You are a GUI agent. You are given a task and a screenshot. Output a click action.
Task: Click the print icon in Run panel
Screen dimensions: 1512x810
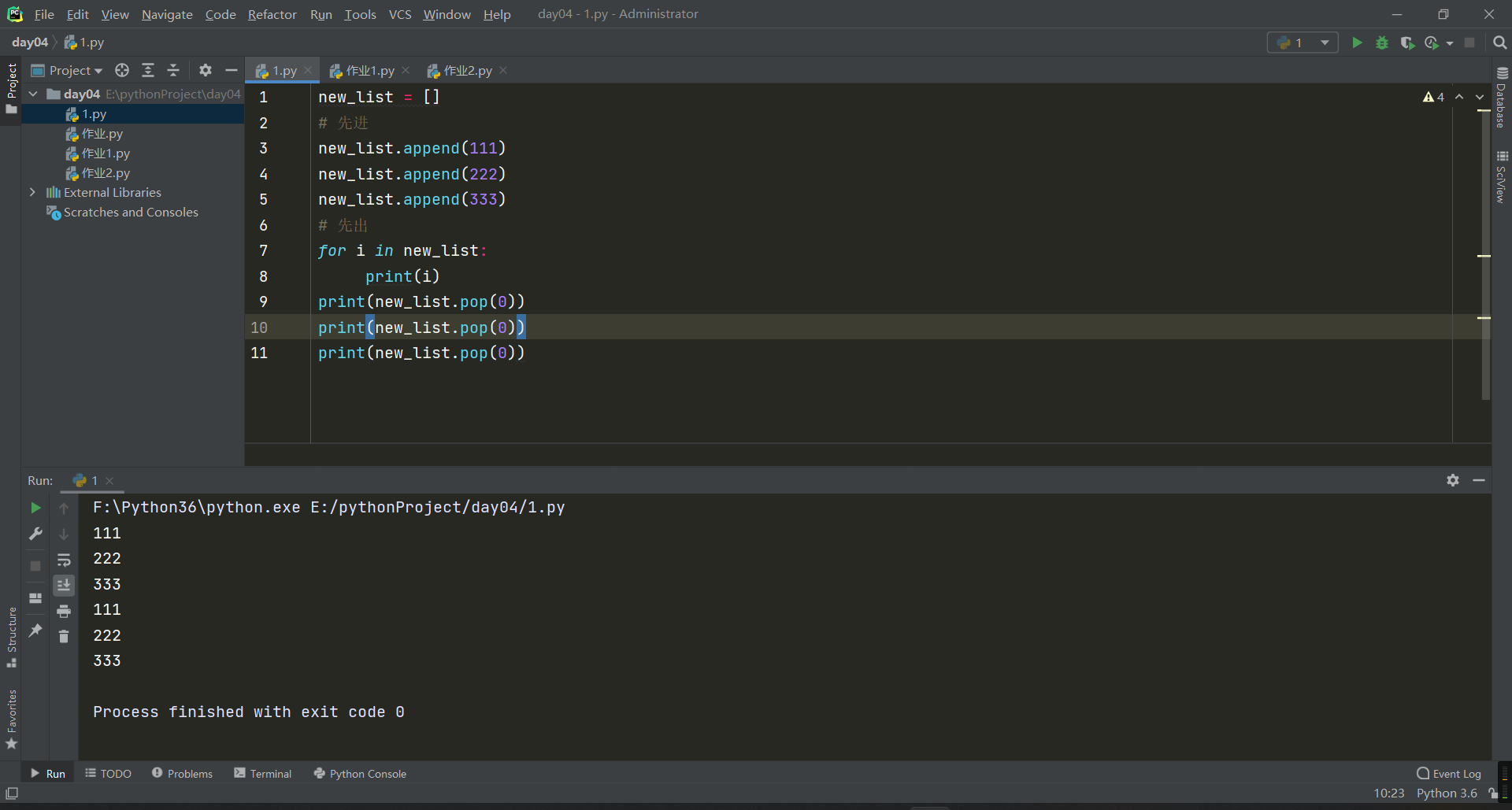(x=64, y=611)
